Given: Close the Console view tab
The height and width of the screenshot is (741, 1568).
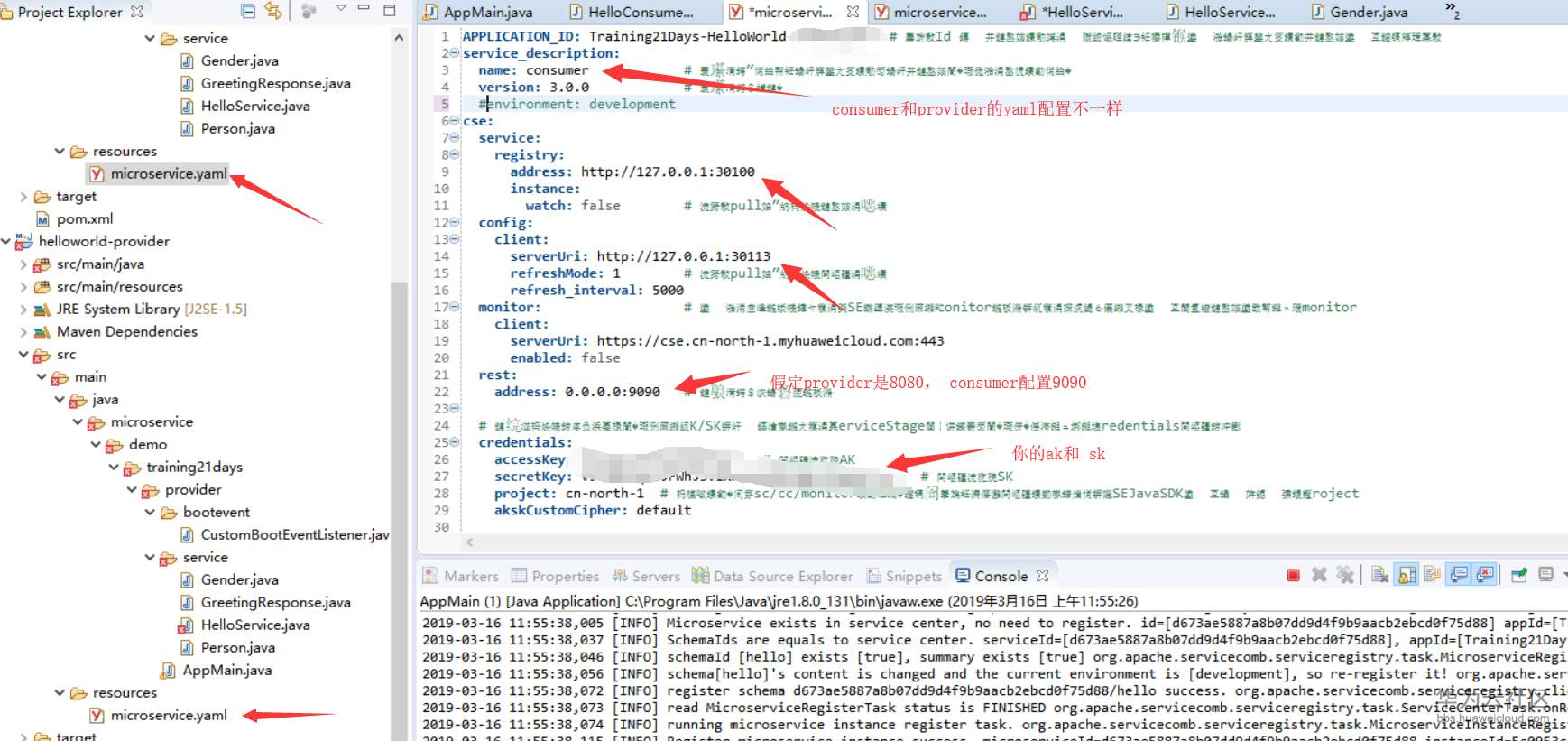Looking at the screenshot, I should click(1043, 576).
